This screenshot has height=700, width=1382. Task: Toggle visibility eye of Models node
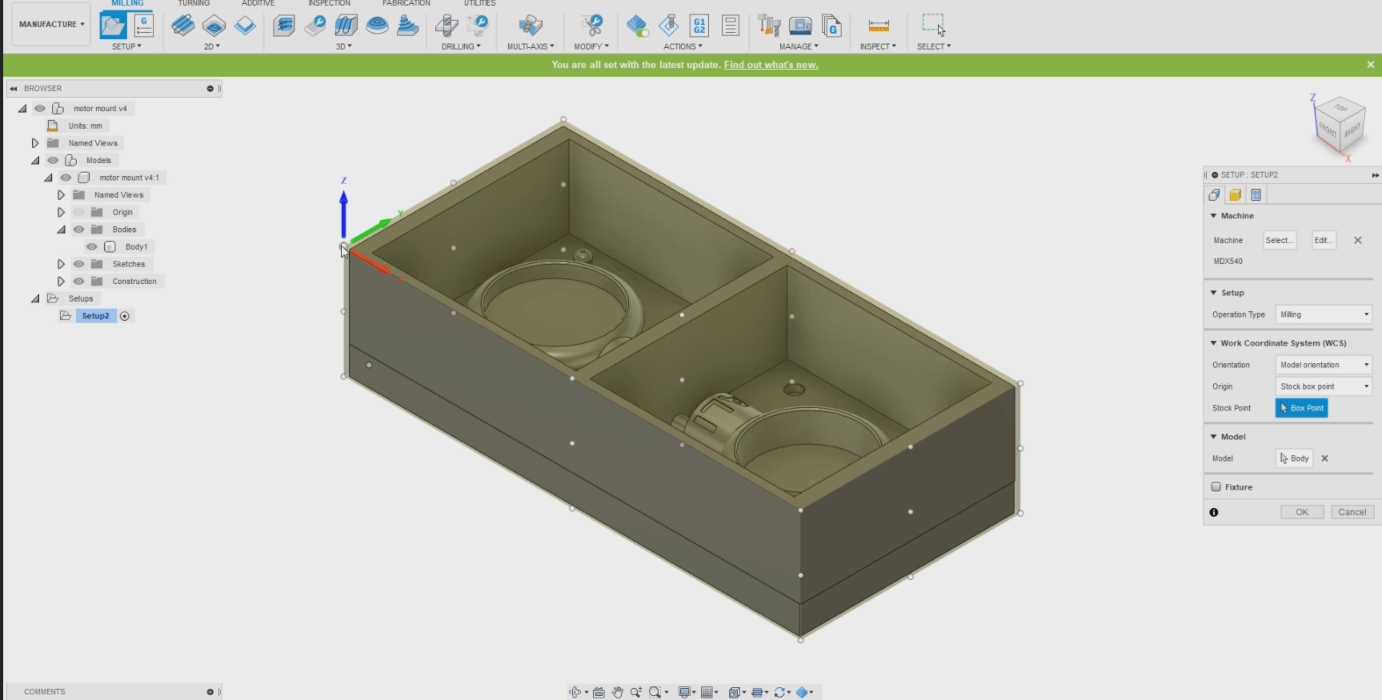(53, 160)
